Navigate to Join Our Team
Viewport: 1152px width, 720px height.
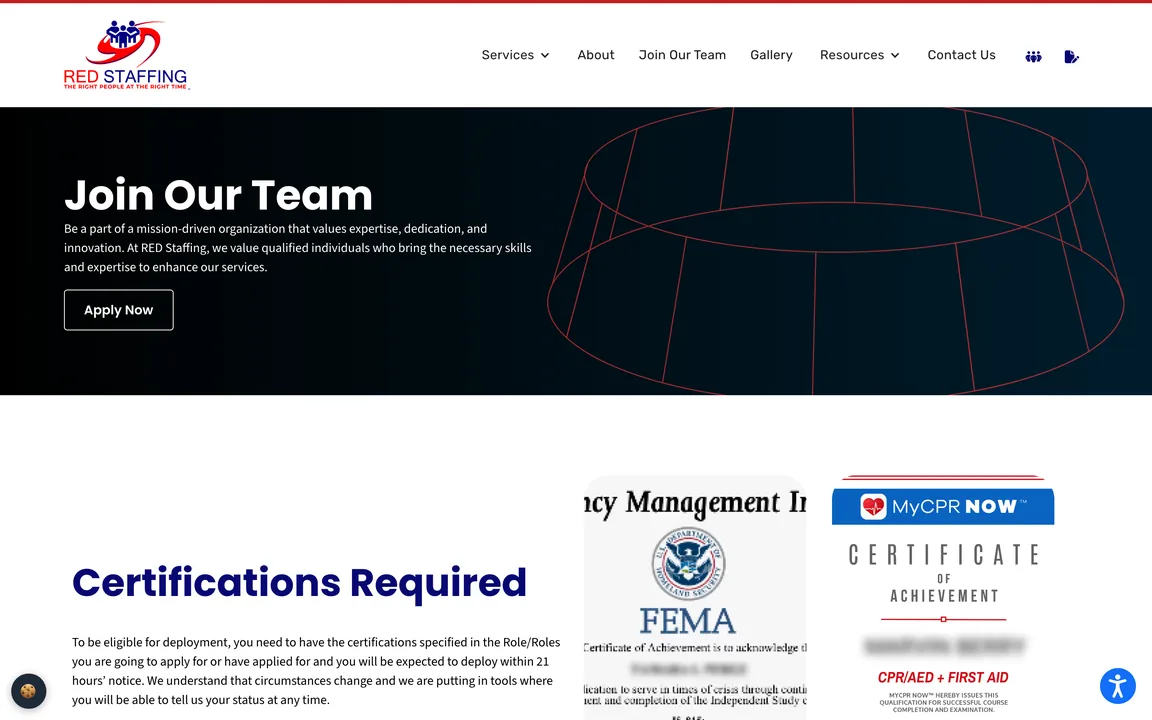pos(682,55)
